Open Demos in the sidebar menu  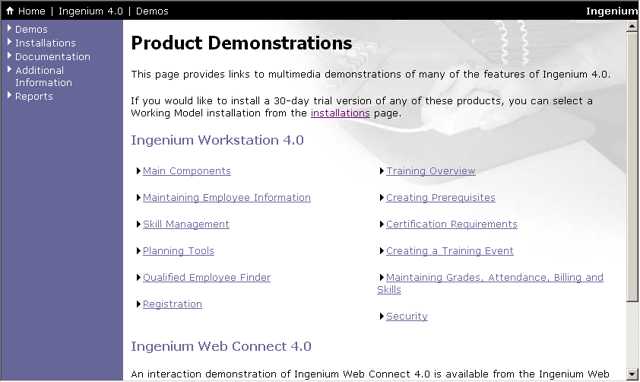[x=31, y=29]
